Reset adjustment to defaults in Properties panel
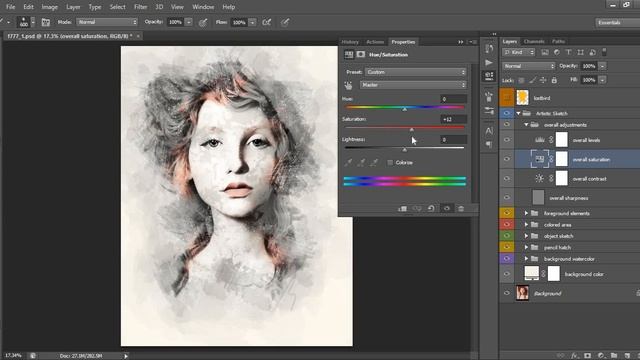This screenshot has height=360, width=640. [431, 209]
